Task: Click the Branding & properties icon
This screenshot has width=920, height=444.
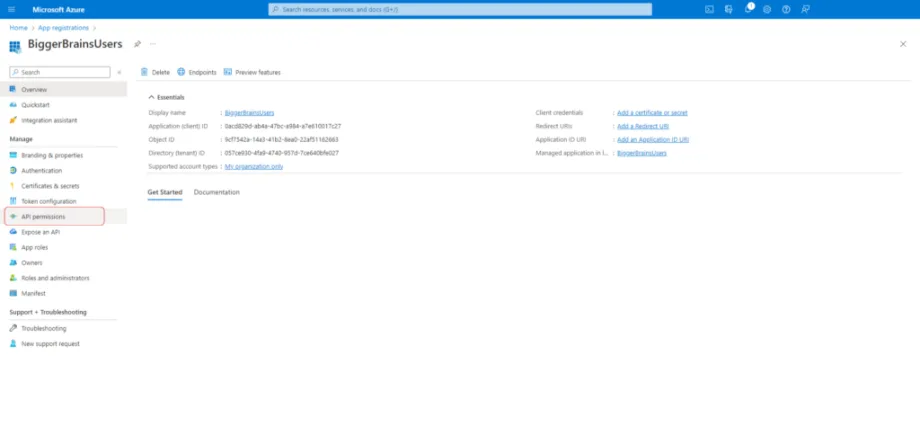Action: 13,155
